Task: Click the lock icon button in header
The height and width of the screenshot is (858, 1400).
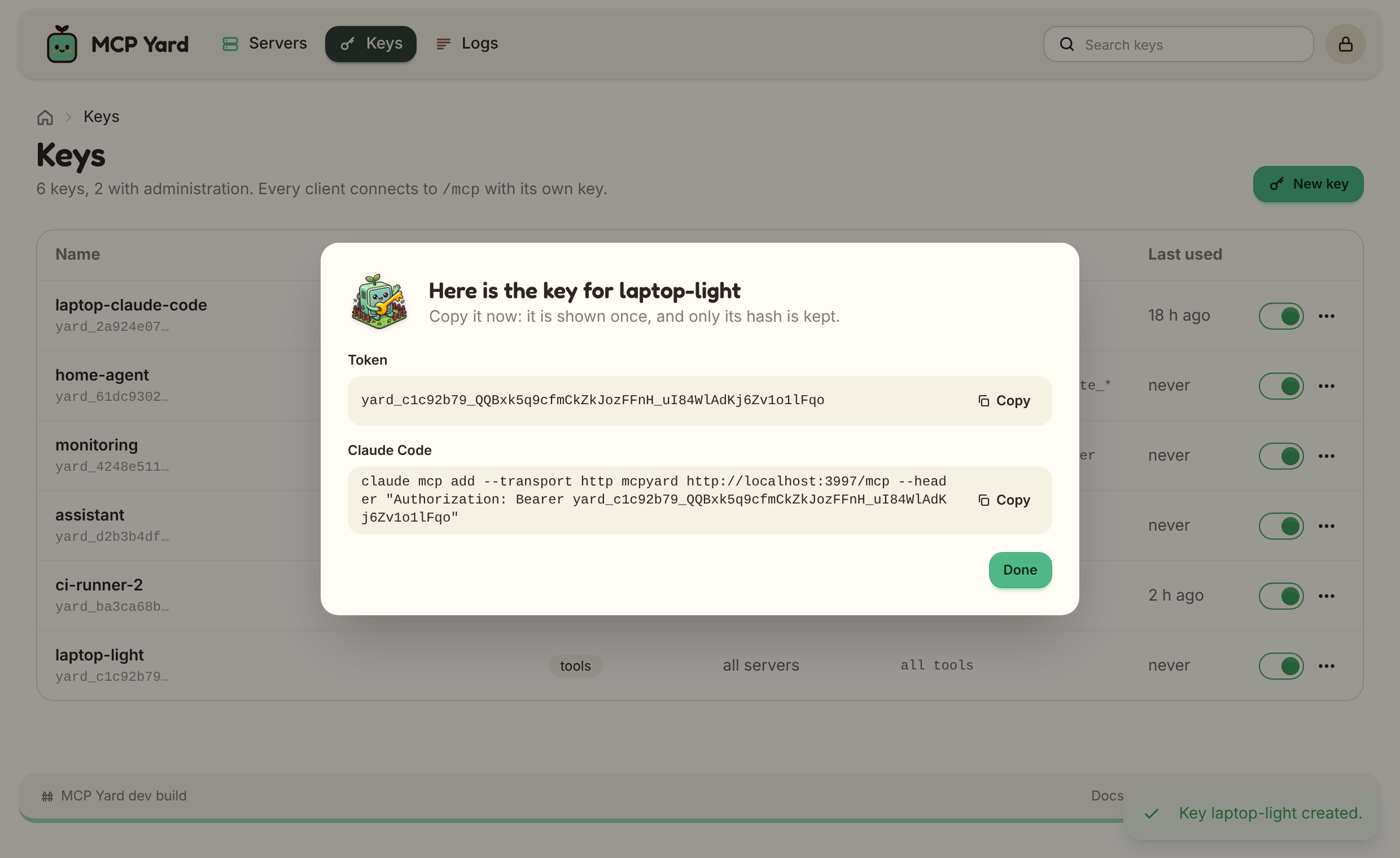Action: tap(1345, 44)
